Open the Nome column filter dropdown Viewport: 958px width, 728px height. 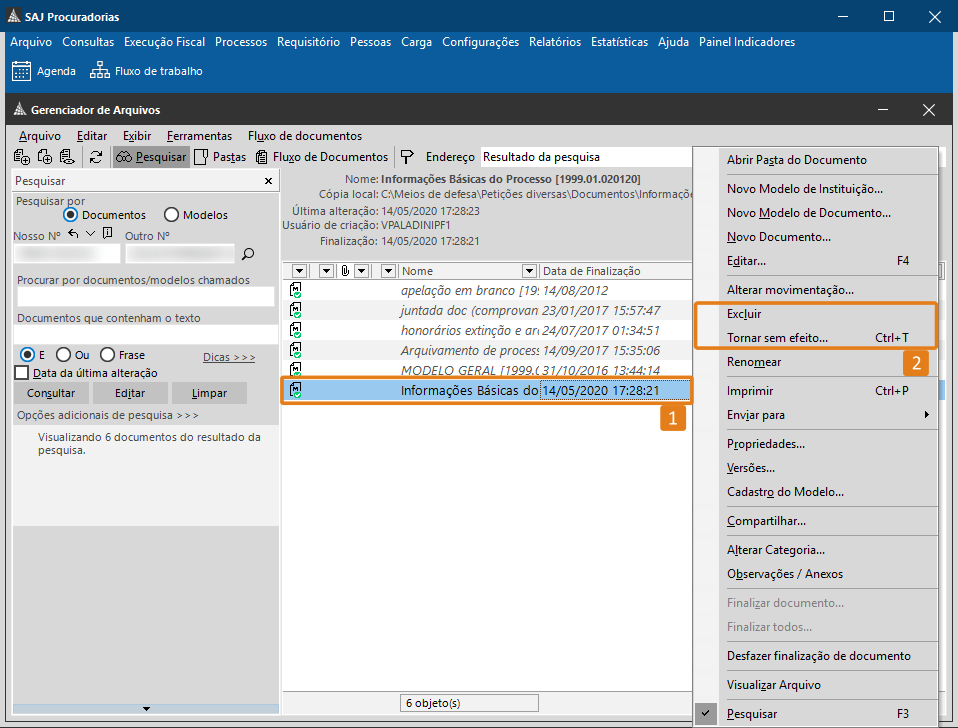tap(529, 271)
